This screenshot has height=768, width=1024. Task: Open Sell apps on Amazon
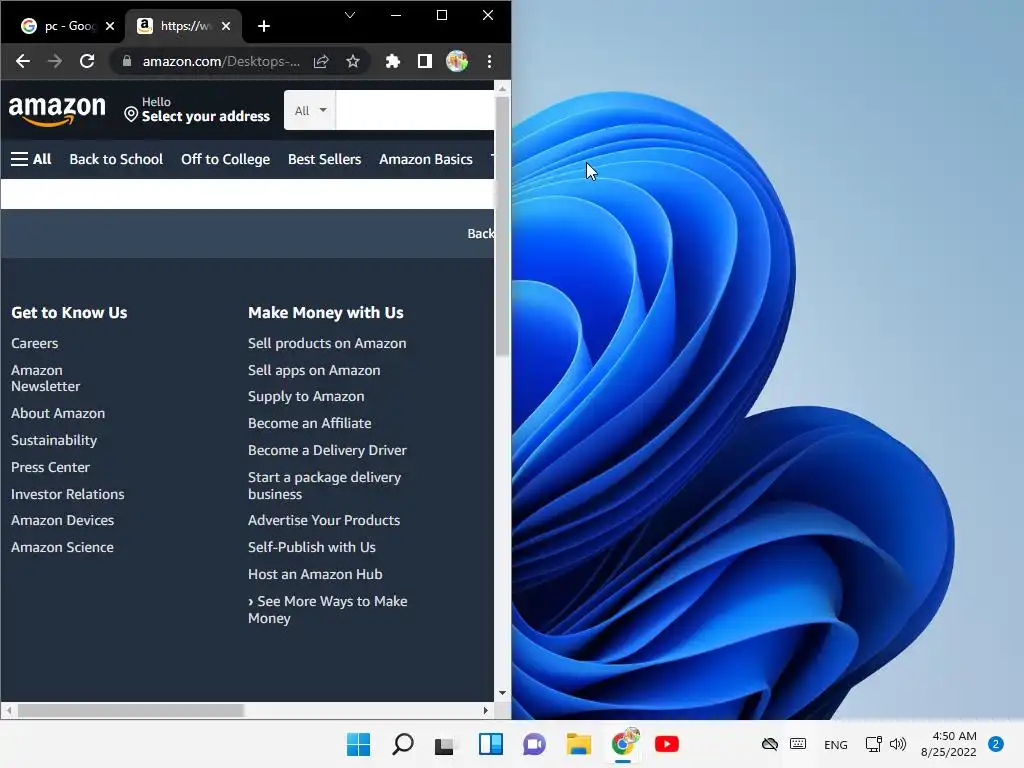pos(314,370)
